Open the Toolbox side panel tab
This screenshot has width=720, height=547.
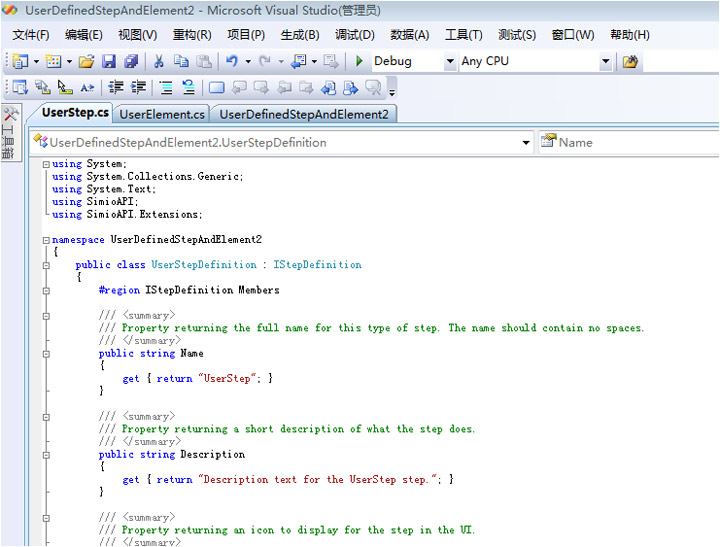[x=10, y=133]
